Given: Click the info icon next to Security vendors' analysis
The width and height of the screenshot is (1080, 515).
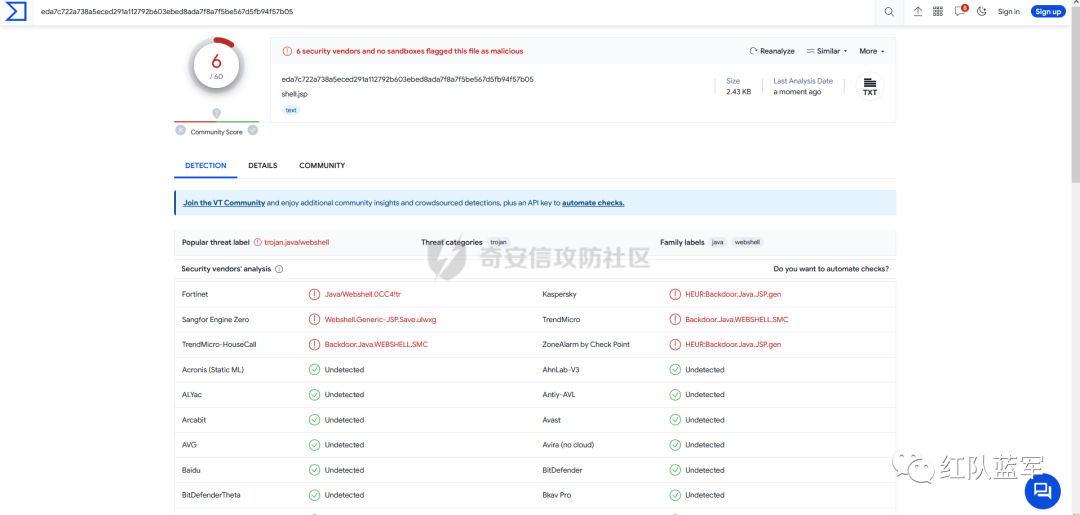Looking at the screenshot, I should coord(279,269).
